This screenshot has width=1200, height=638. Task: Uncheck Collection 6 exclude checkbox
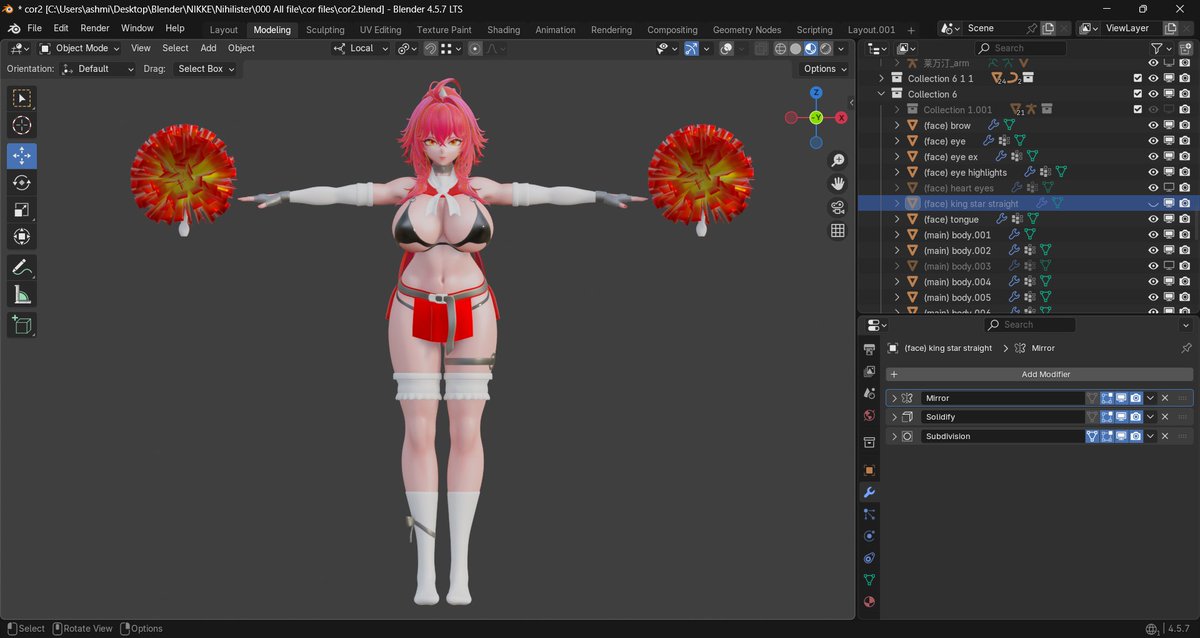tap(1138, 94)
